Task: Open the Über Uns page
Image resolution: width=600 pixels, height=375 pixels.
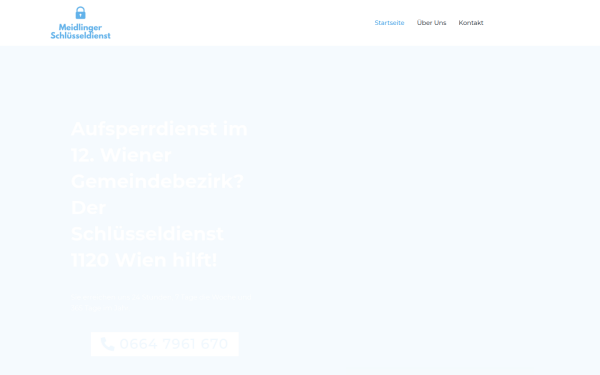Action: point(431,23)
